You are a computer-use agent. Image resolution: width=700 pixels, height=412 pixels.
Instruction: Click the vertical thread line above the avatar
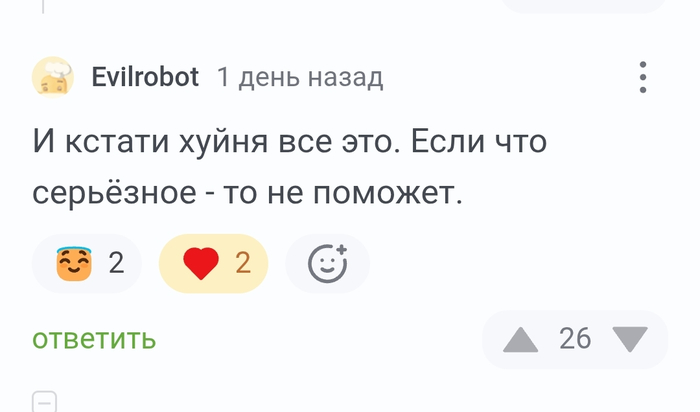point(45,6)
